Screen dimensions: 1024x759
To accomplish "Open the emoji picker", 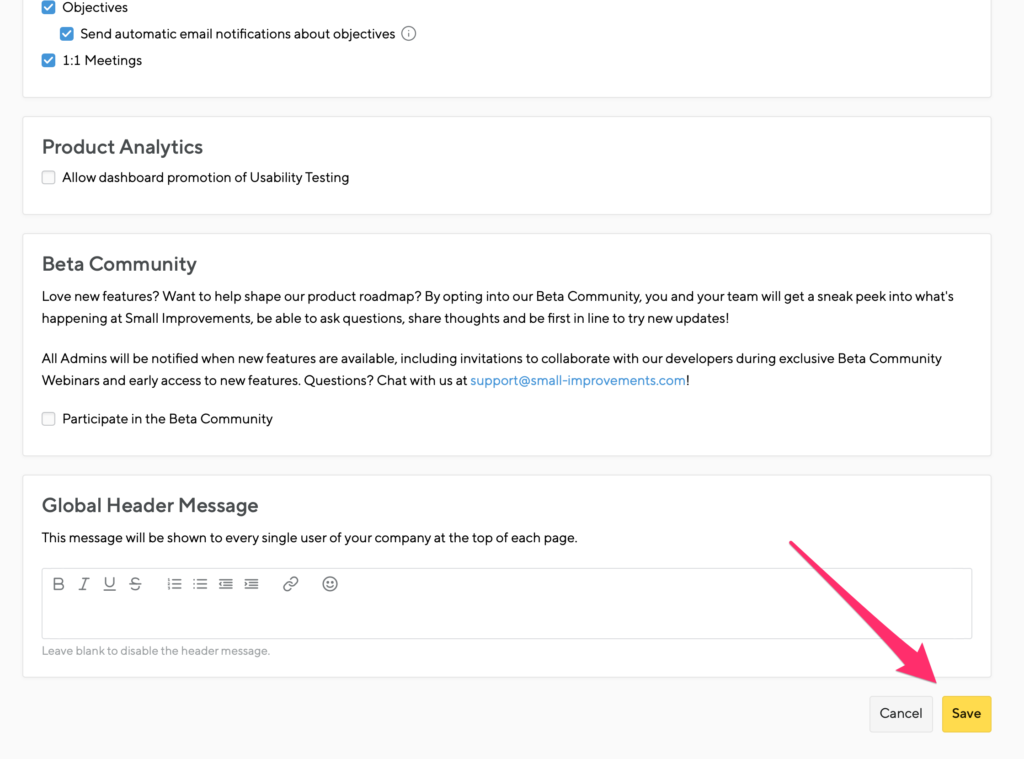I will pyautogui.click(x=330, y=584).
